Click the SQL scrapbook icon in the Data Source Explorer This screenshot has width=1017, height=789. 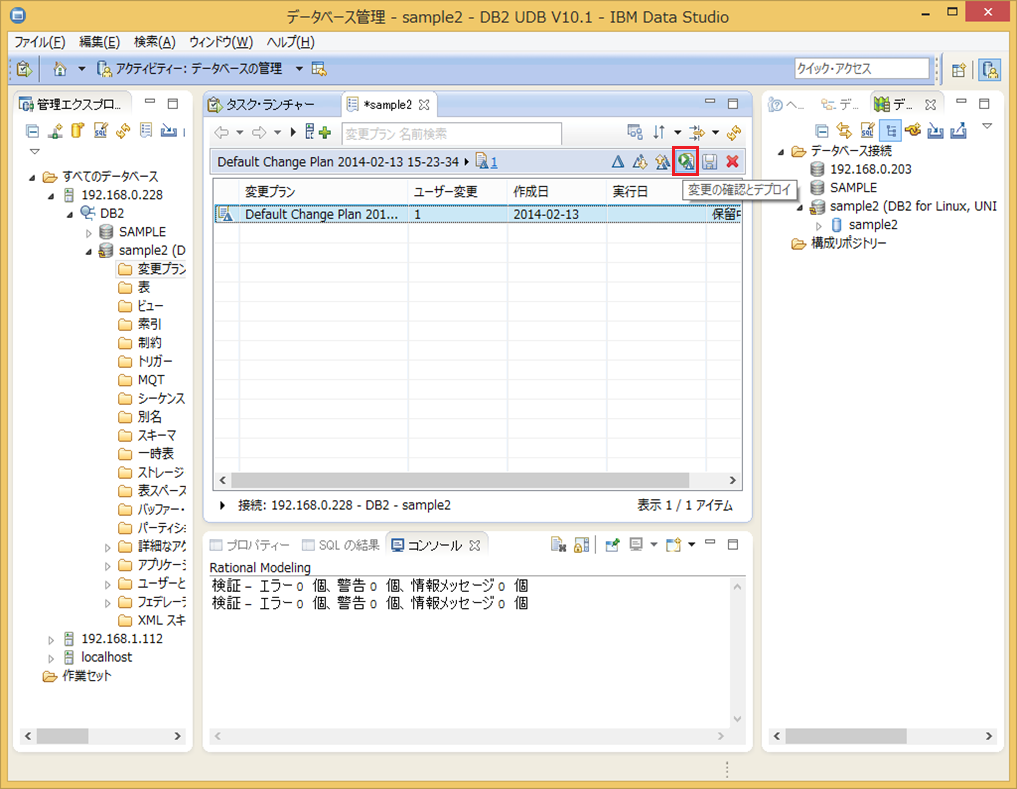point(867,131)
